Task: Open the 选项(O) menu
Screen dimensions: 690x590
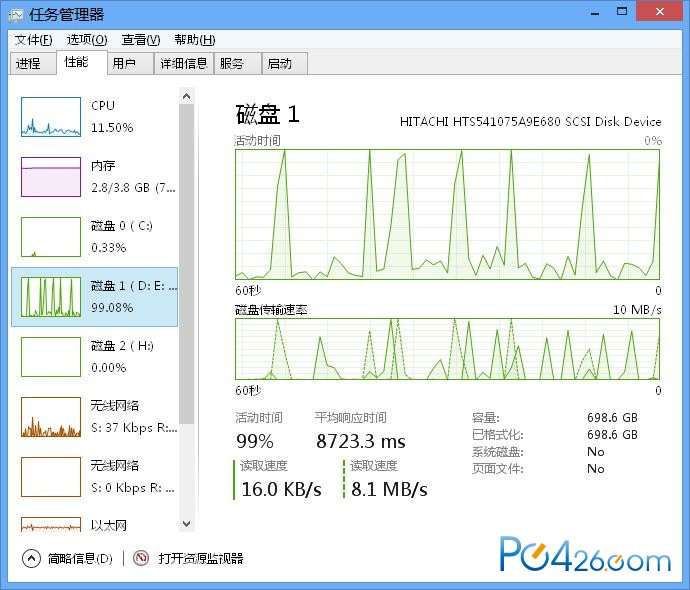Action: pos(87,40)
